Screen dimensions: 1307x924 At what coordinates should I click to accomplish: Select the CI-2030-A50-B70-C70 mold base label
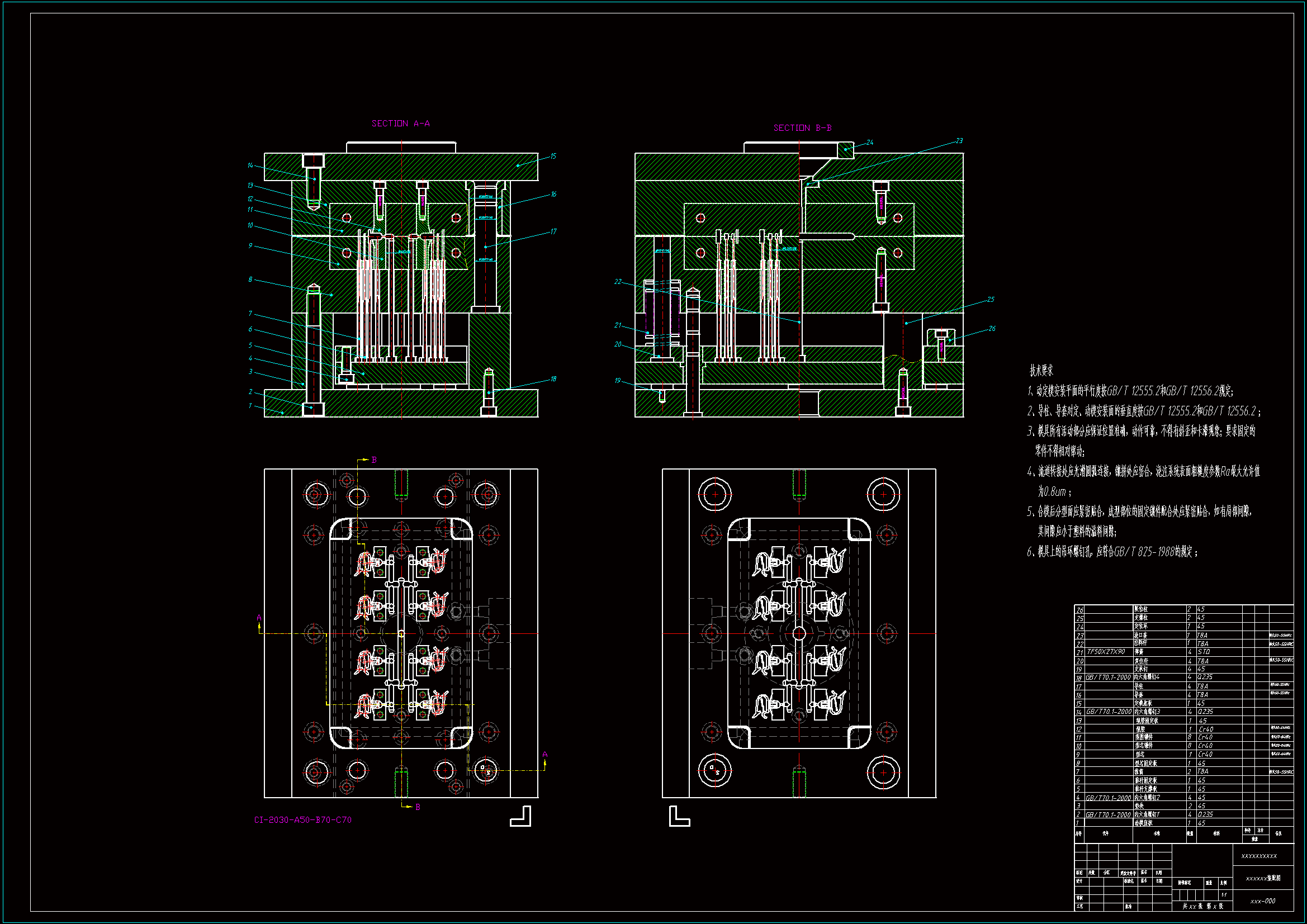point(302,820)
